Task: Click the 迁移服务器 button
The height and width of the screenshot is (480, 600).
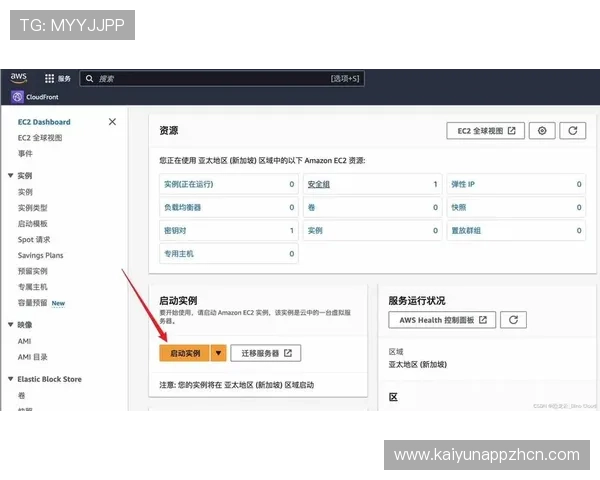Action: click(x=266, y=353)
